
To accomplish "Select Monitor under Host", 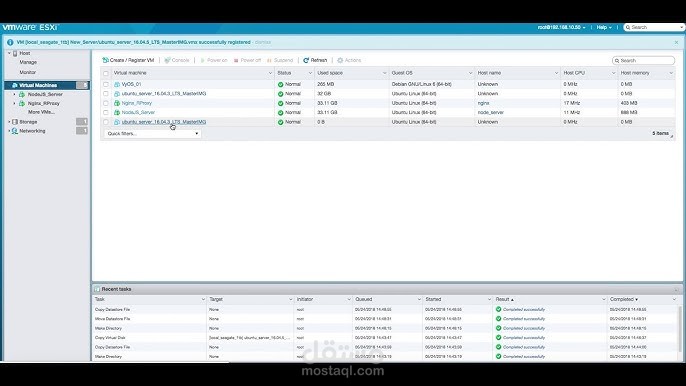I will 28,72.
